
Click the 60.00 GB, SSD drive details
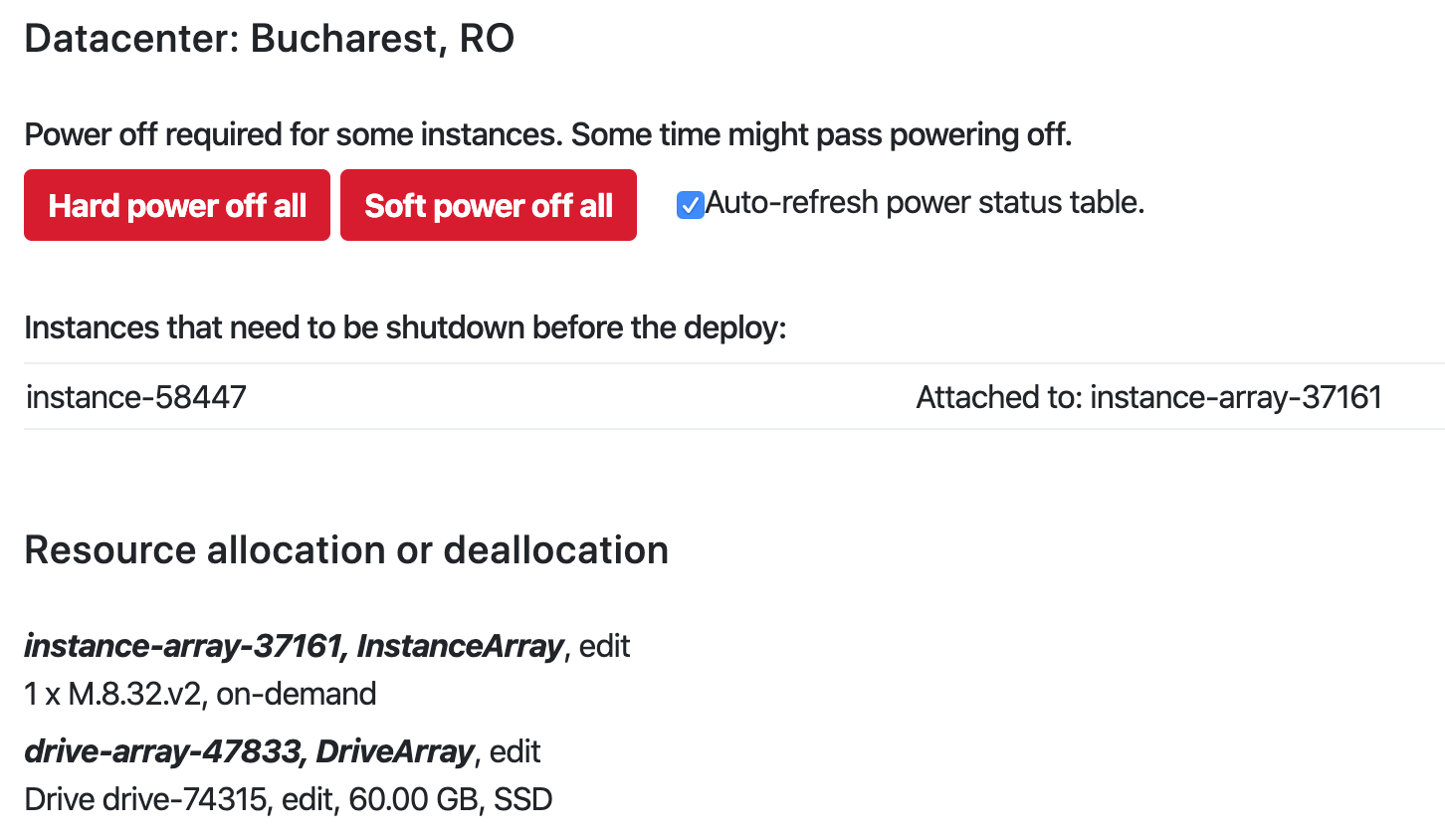[x=450, y=799]
